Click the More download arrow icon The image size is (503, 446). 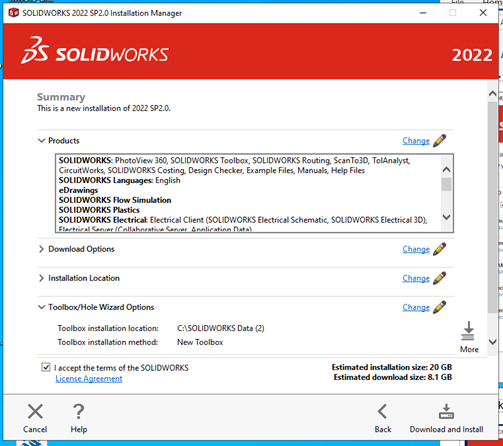(x=468, y=331)
